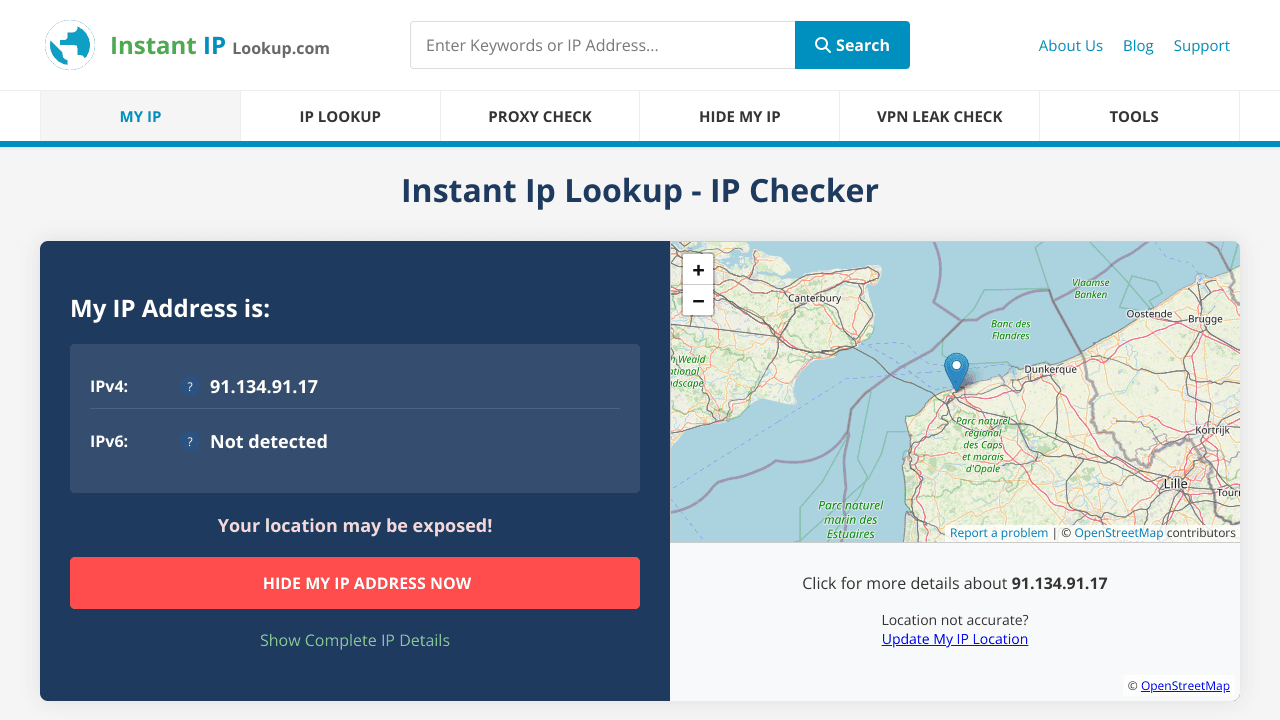The height and width of the screenshot is (720, 1280).
Task: Click the bold 91.134.91.17 under the map
Action: pos(1060,583)
